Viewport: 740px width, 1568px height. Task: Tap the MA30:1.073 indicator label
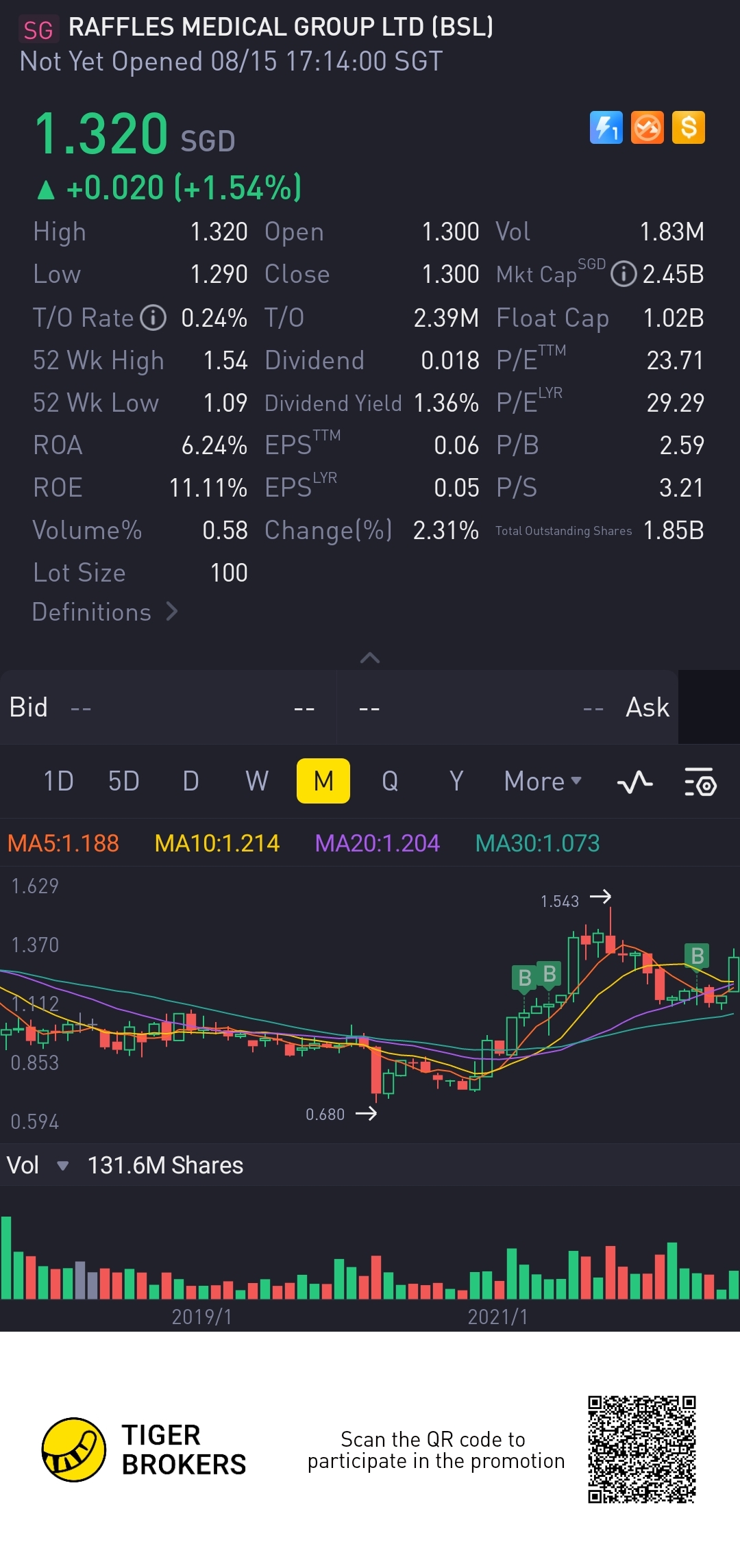point(537,843)
